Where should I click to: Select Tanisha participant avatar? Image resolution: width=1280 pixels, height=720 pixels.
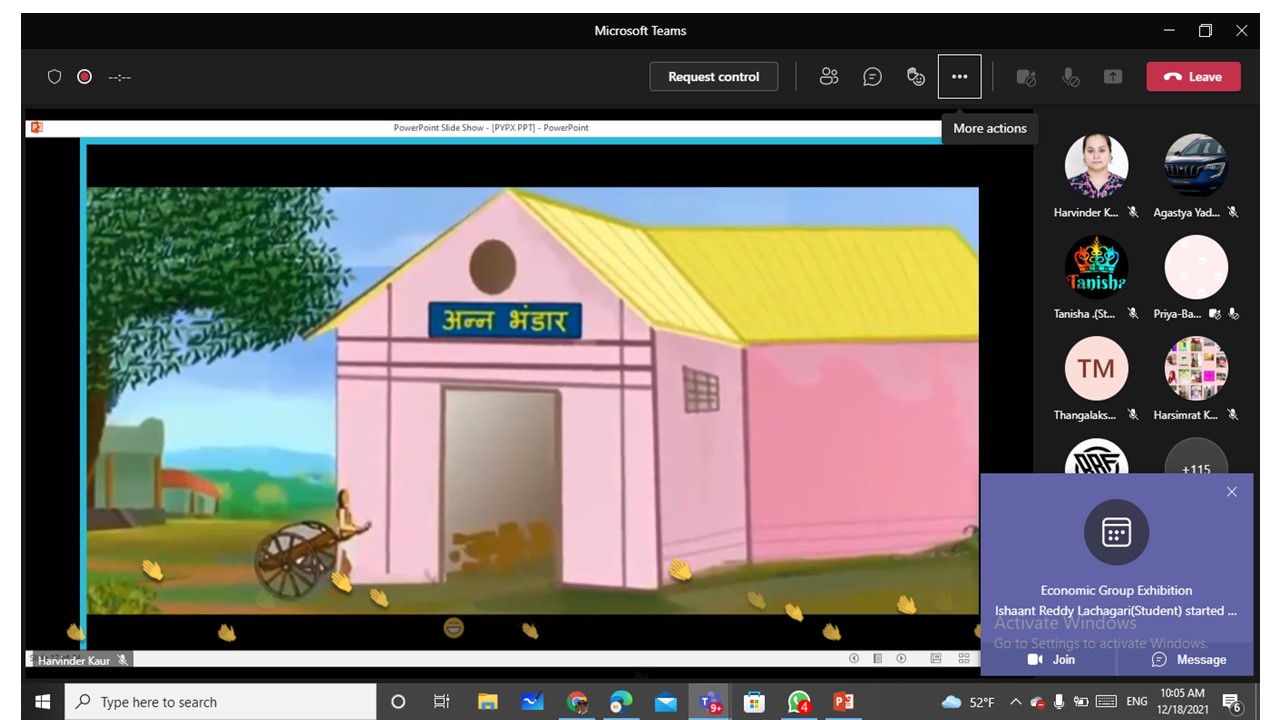tap(1096, 267)
